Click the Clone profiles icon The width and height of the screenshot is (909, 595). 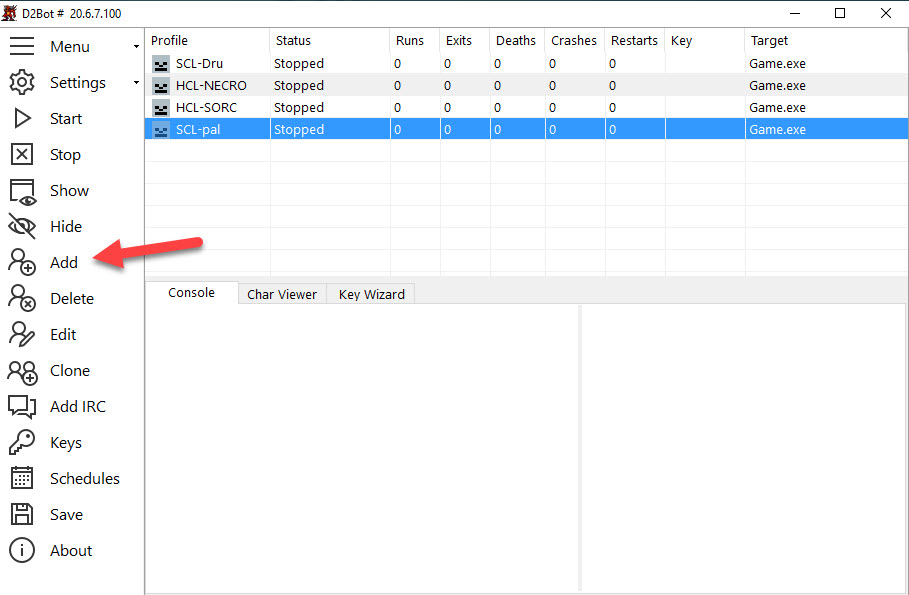click(x=22, y=371)
